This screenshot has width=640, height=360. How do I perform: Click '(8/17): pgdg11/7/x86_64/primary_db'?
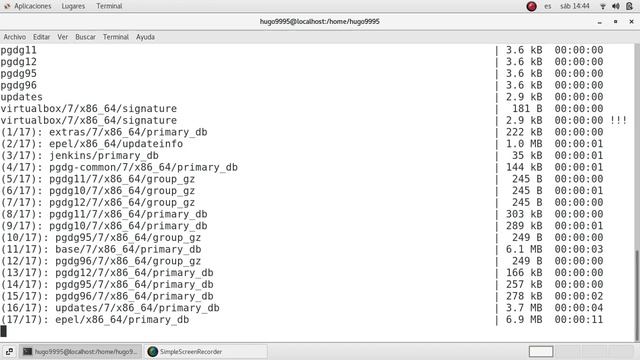[x=104, y=214]
